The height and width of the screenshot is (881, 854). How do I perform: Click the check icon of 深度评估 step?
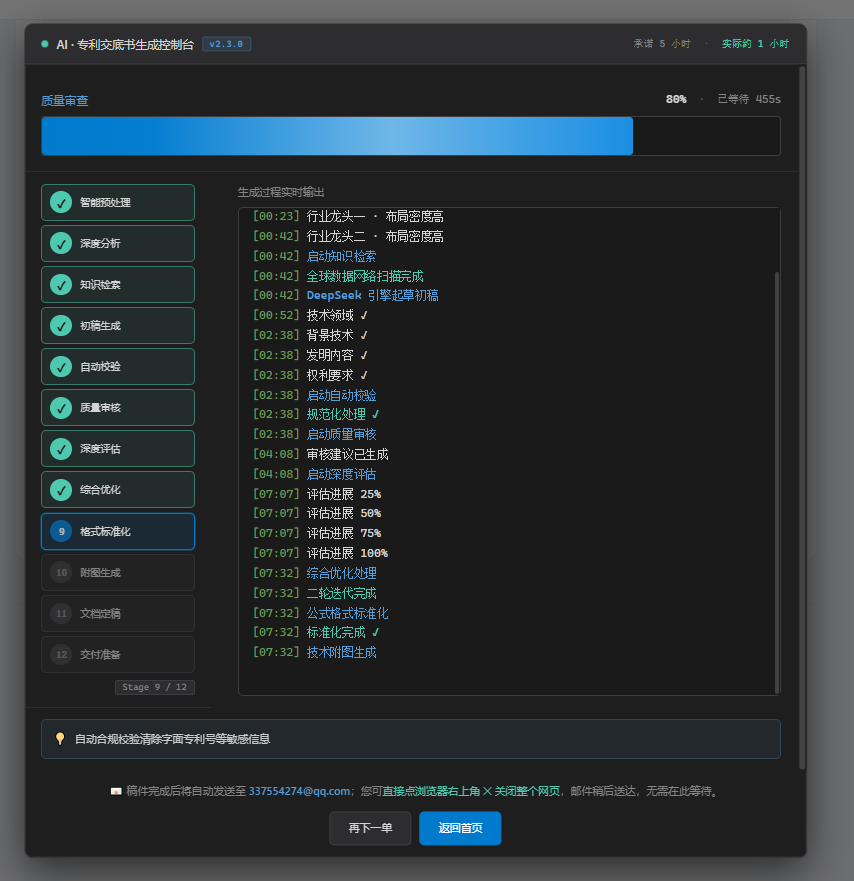point(61,448)
